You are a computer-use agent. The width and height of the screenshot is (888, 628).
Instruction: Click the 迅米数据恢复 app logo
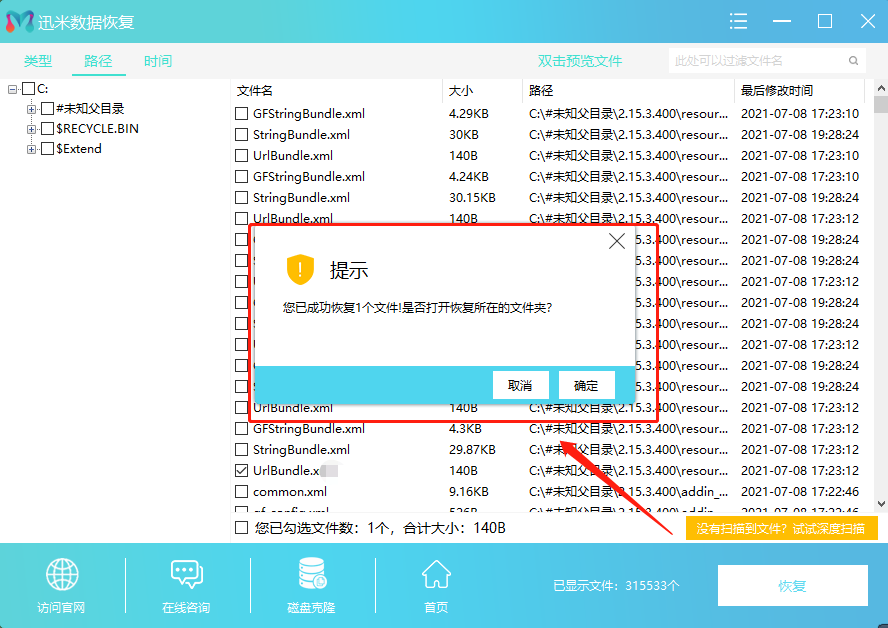[20, 21]
